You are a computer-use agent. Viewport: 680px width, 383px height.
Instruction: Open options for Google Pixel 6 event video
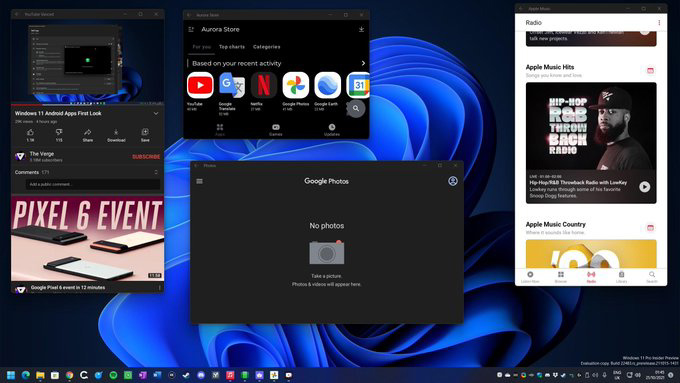click(x=160, y=288)
